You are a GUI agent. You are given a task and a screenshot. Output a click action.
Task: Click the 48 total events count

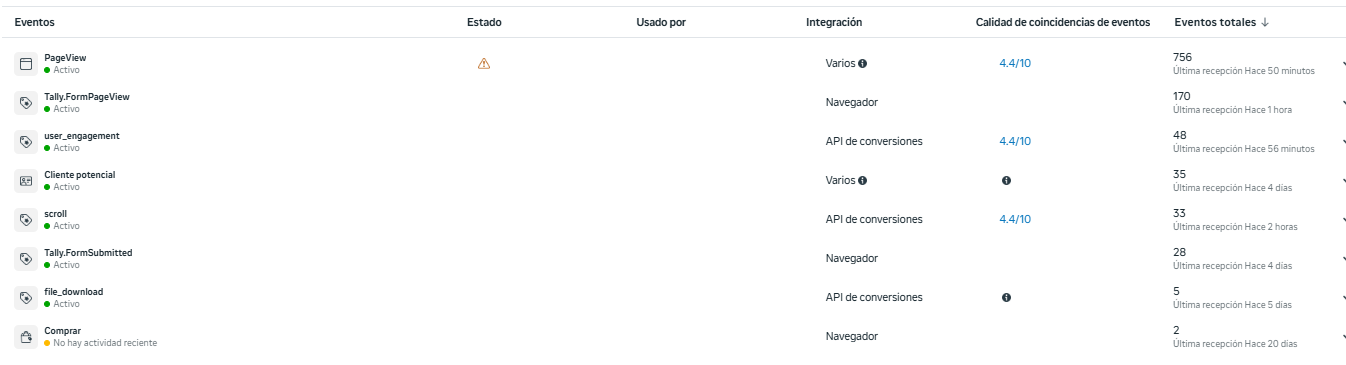click(1180, 135)
